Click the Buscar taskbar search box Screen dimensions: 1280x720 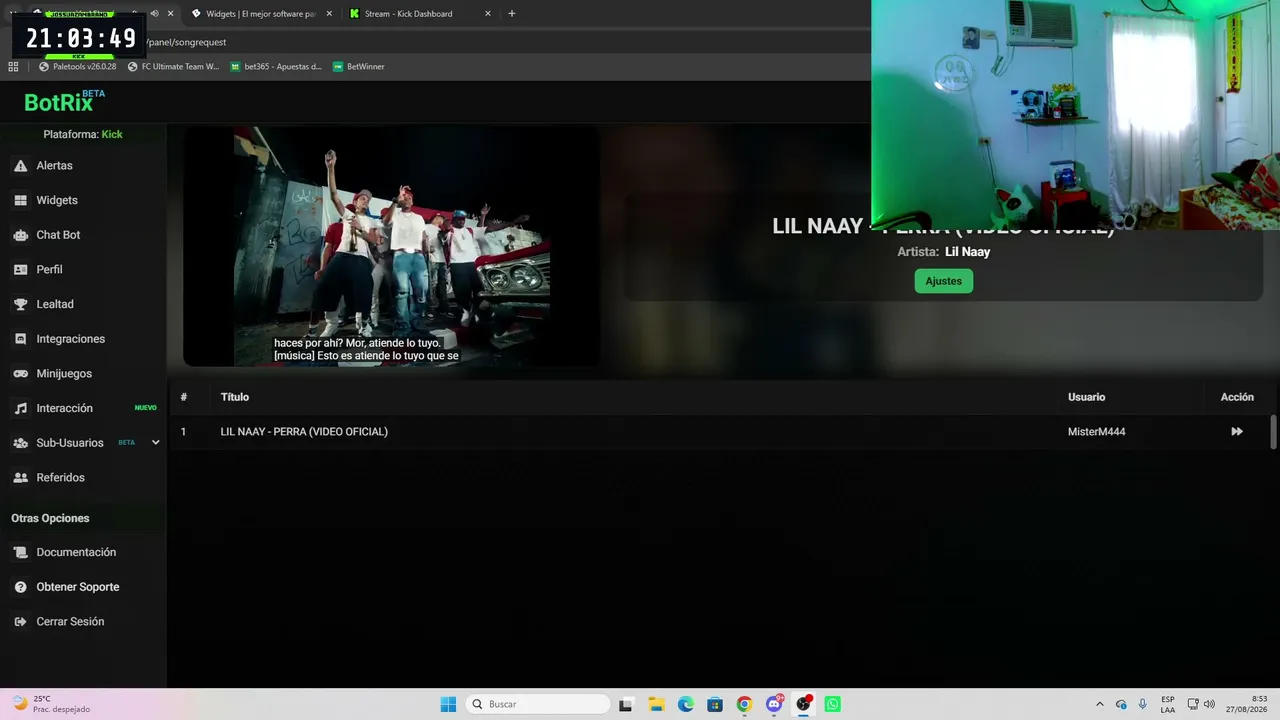538,704
